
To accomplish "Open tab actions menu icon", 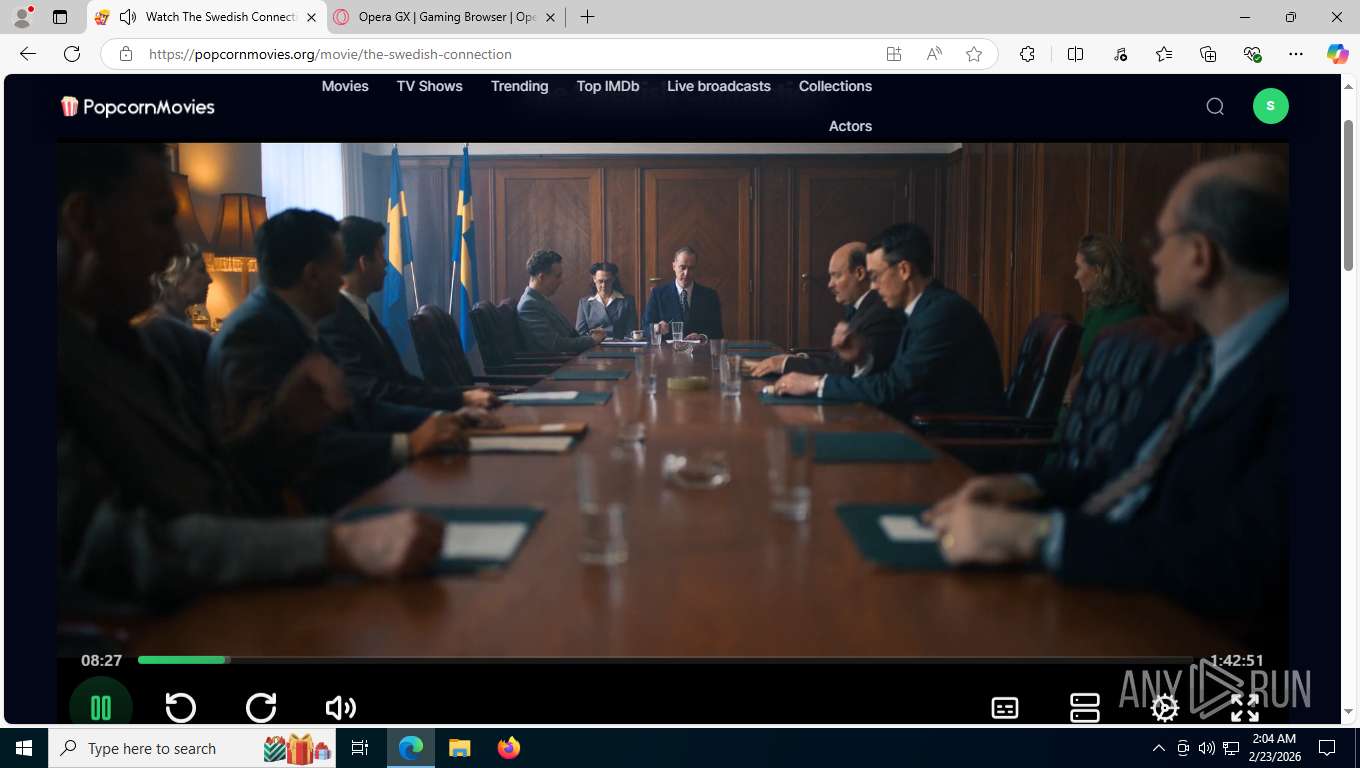I will [60, 17].
